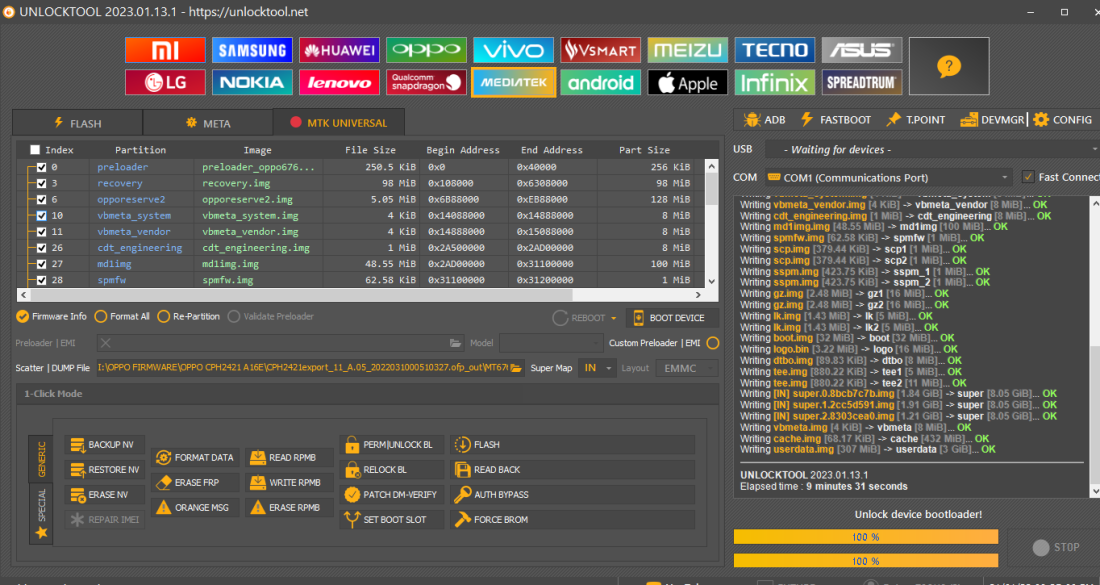
Task: Open the Huawei brand section
Action: click(339, 50)
